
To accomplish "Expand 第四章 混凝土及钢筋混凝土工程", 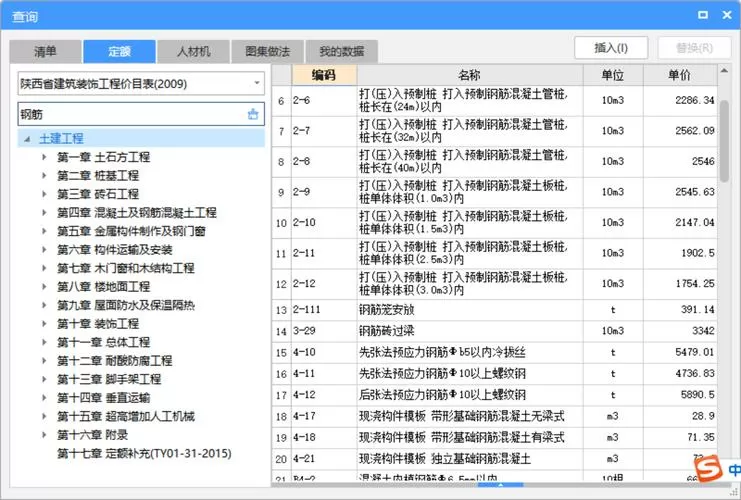I will pos(44,212).
